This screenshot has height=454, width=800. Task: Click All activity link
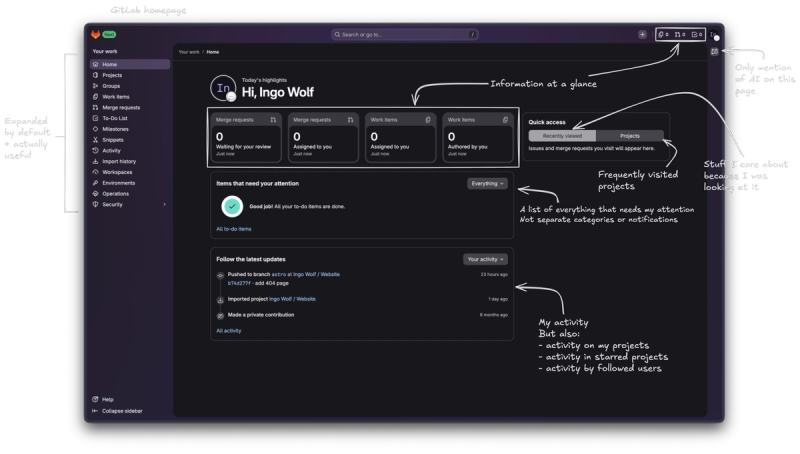[x=229, y=331]
